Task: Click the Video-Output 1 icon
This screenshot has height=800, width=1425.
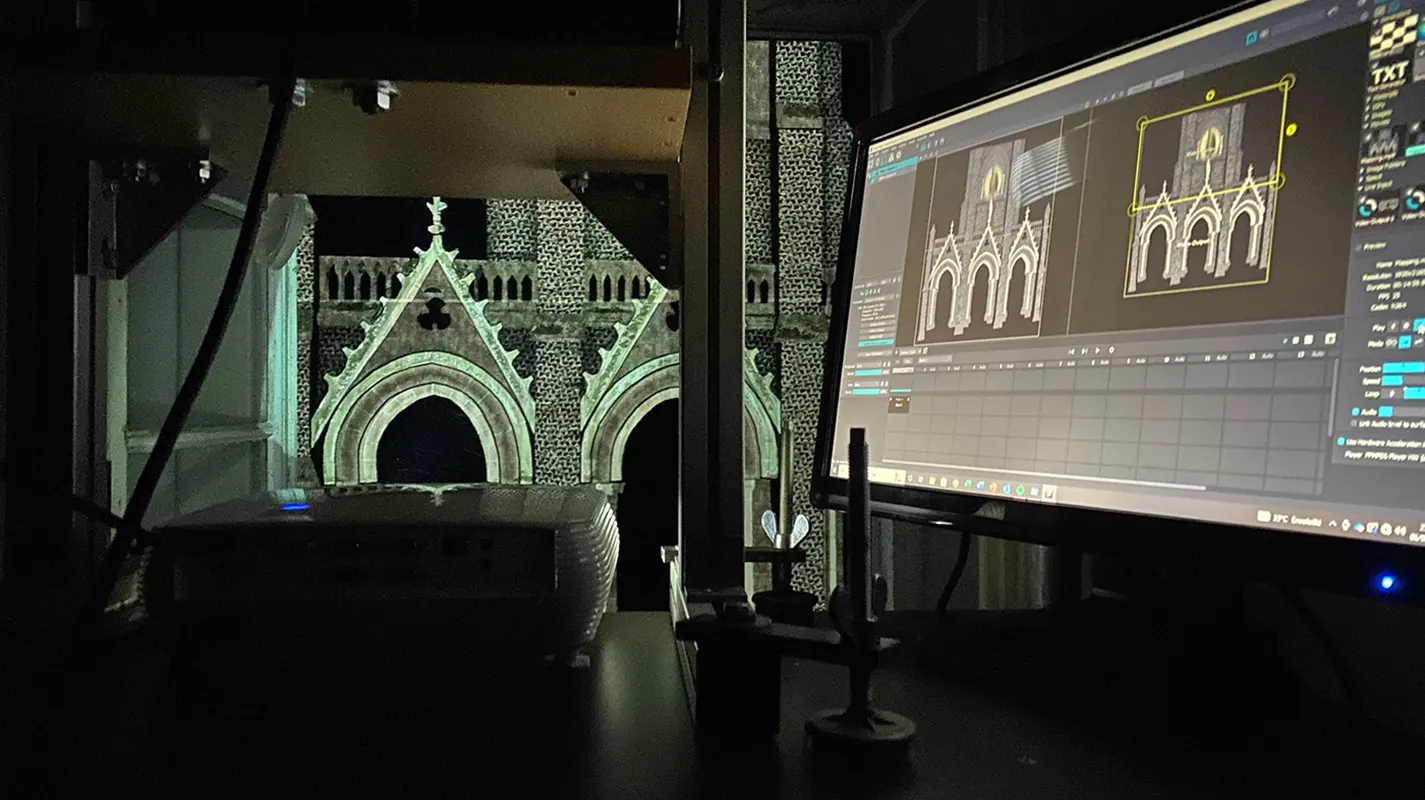Action: point(1376,206)
